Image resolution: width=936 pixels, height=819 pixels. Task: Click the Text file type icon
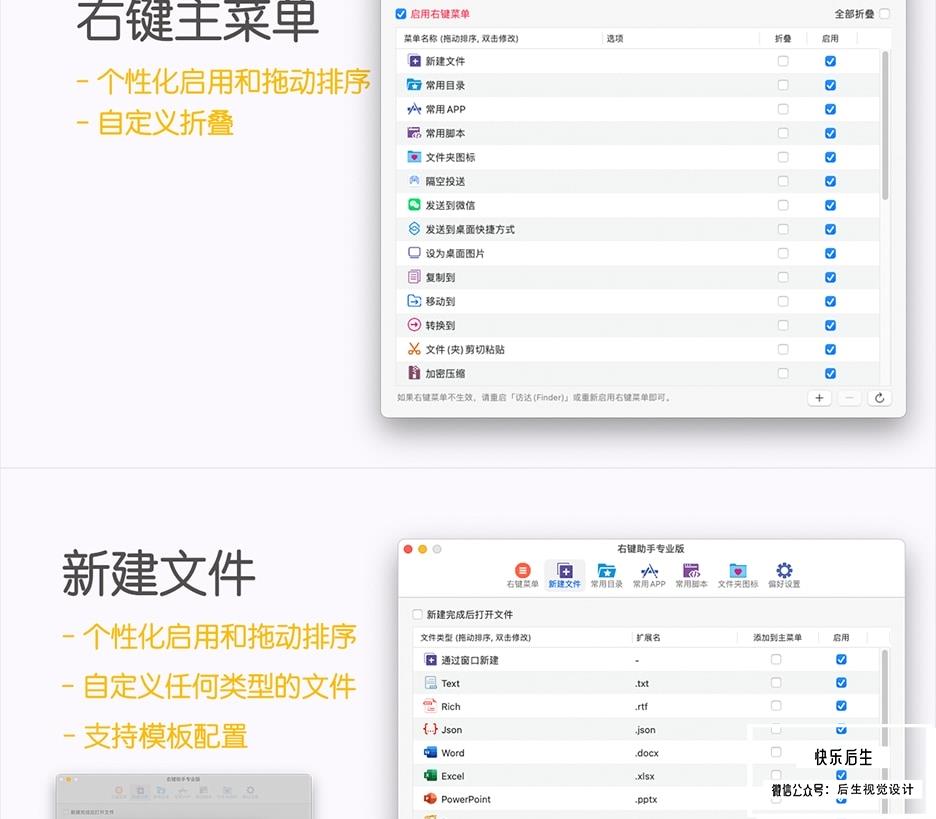click(x=430, y=683)
